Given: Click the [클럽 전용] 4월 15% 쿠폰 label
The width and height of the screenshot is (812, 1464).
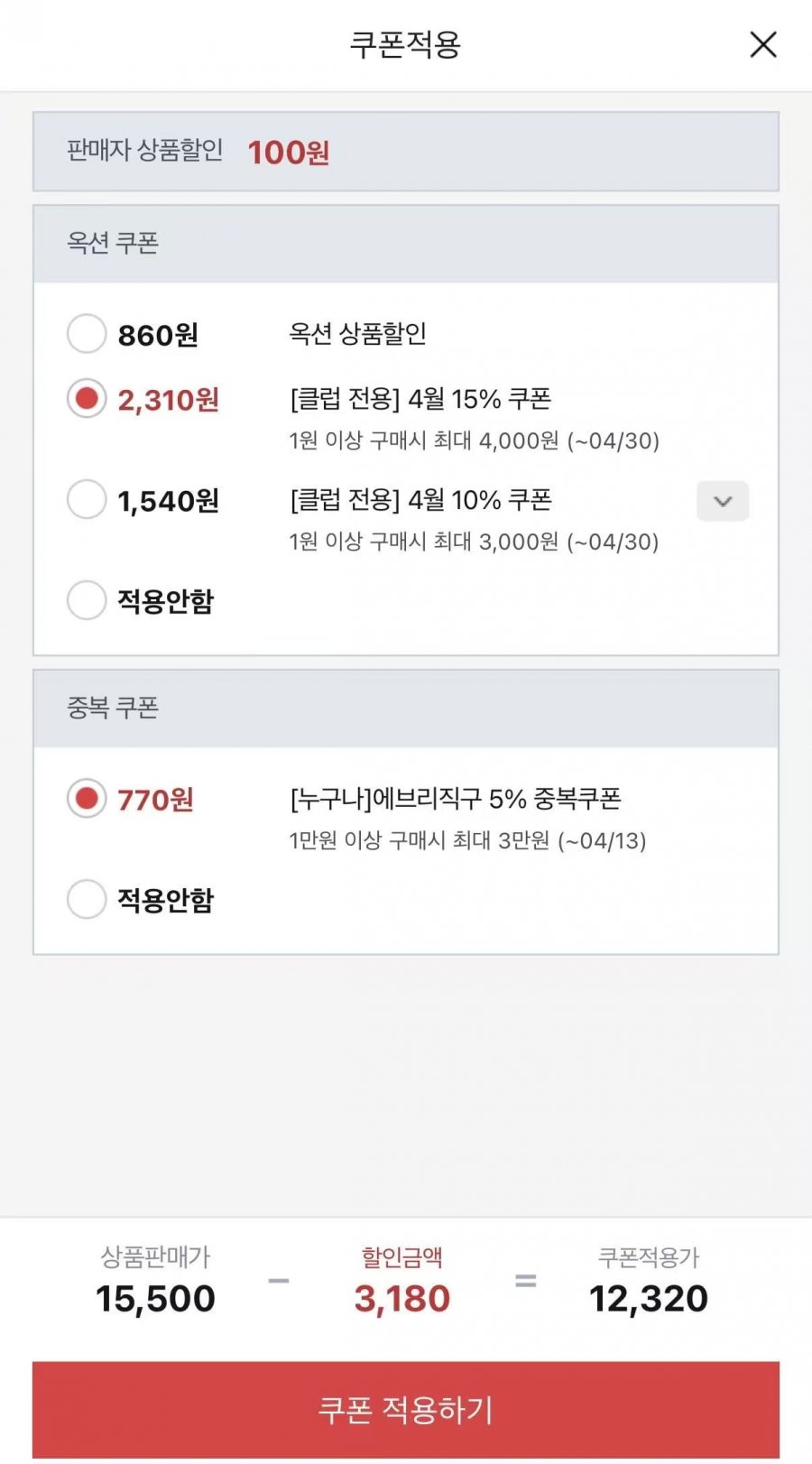Looking at the screenshot, I should click(420, 399).
